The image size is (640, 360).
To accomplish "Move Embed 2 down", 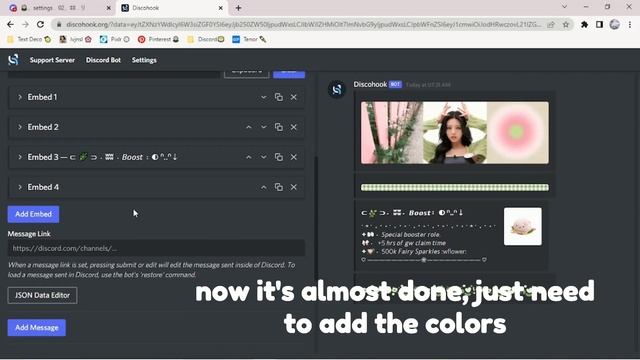I will pyautogui.click(x=264, y=127).
